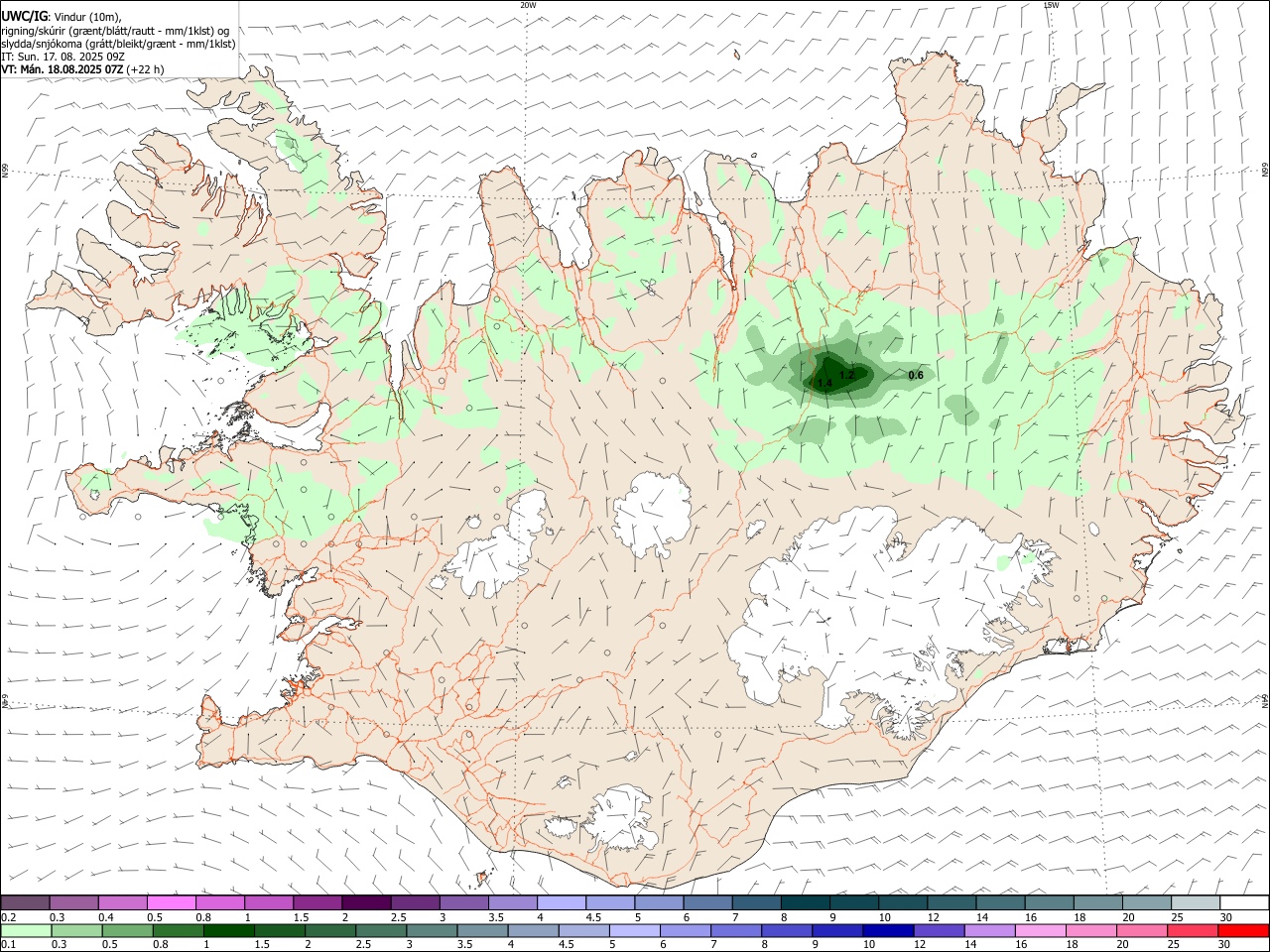Select dark teal top-row swatch between 8 and 9
1270x952 pixels.
point(804,902)
